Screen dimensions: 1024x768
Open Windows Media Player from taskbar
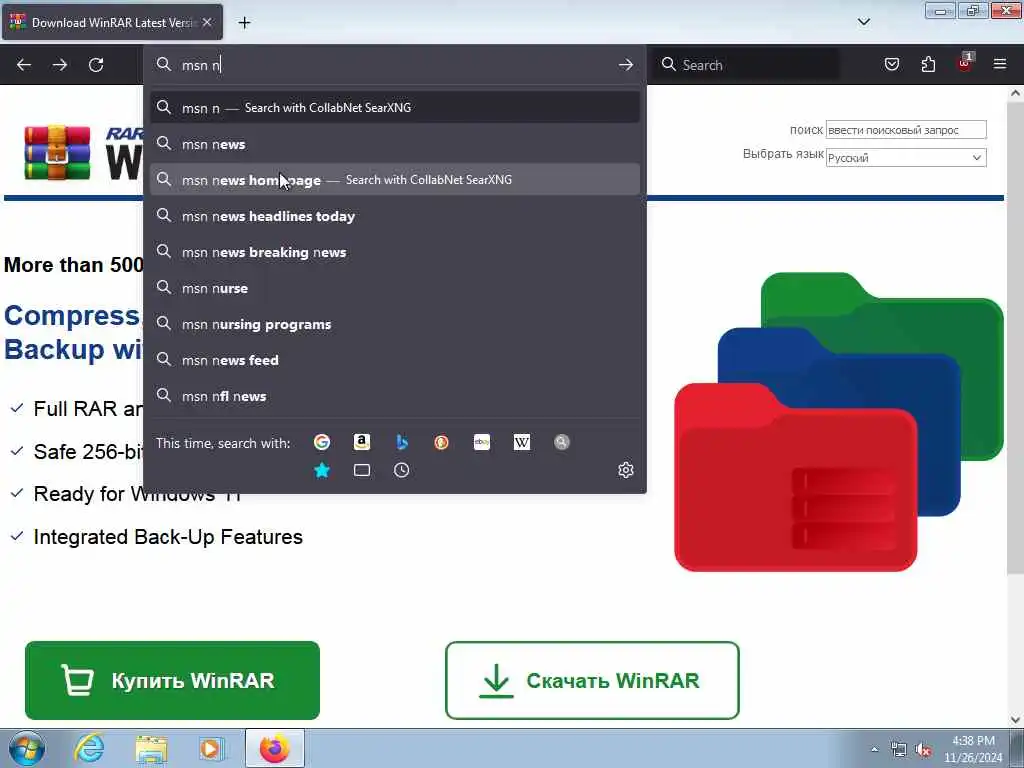tap(211, 748)
